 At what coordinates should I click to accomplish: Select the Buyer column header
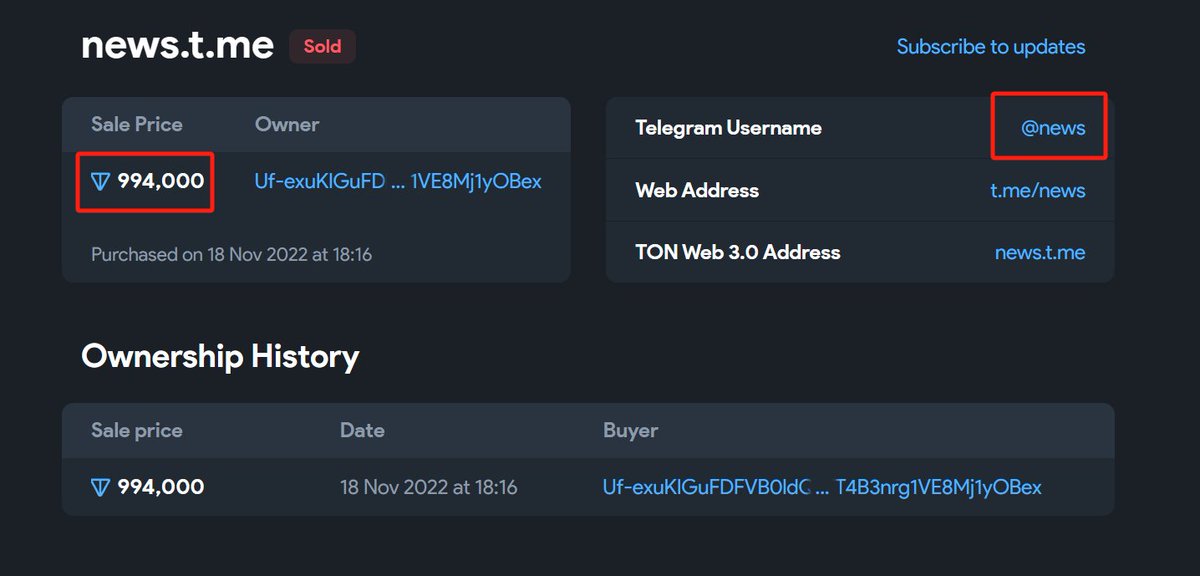[630, 431]
